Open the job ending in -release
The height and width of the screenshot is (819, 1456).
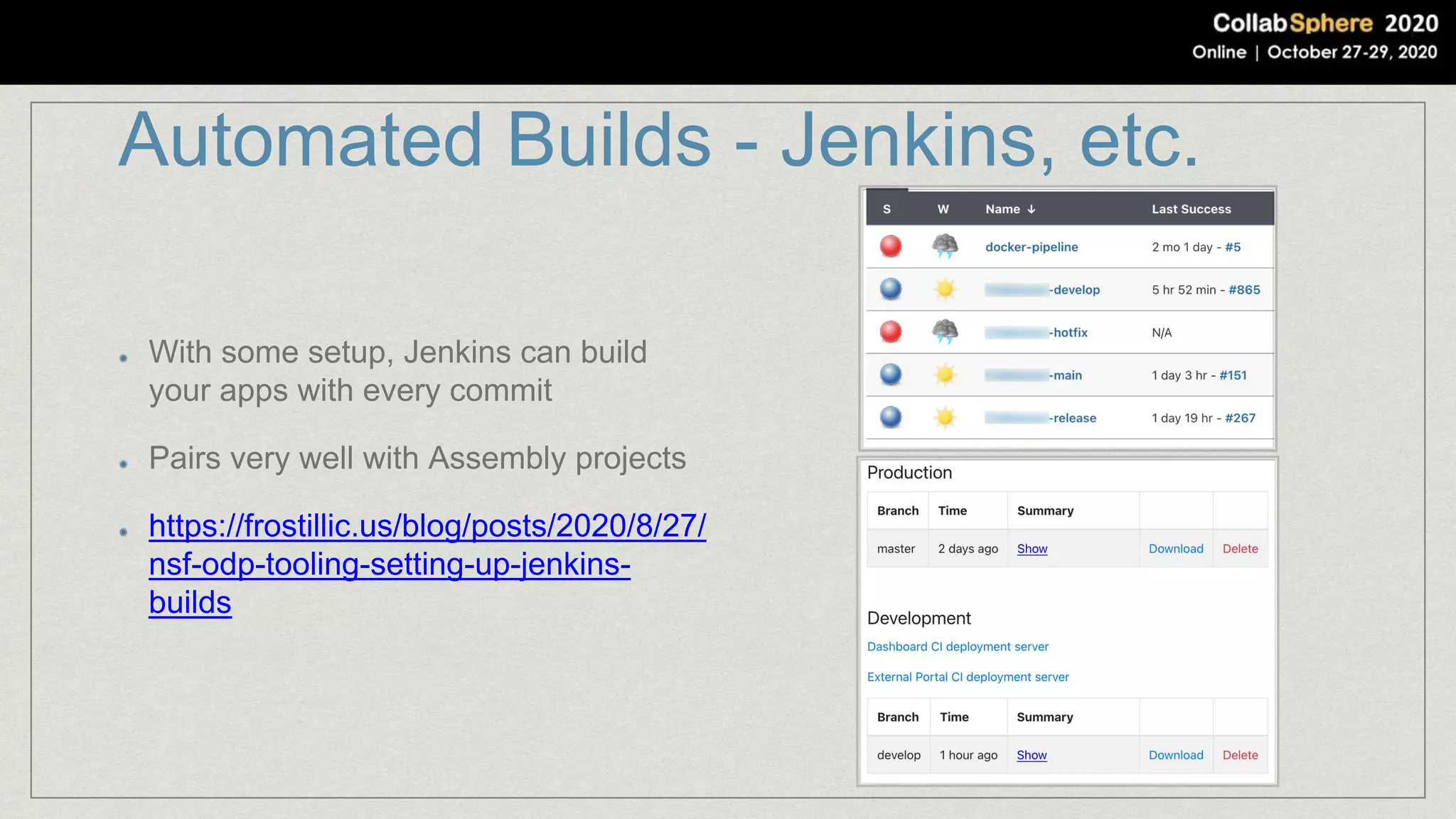1040,417
